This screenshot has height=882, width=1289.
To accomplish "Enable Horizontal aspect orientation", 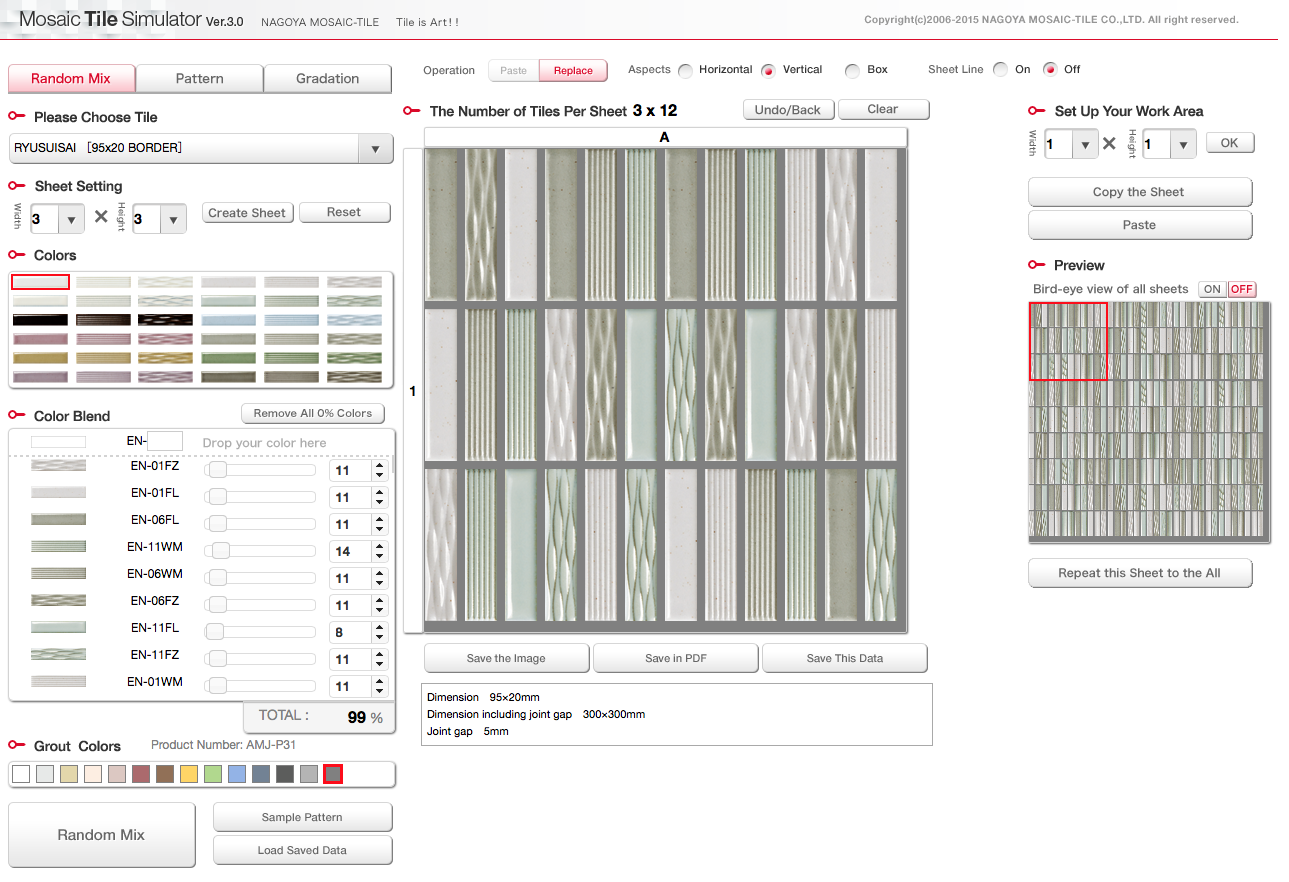I will click(x=685, y=70).
